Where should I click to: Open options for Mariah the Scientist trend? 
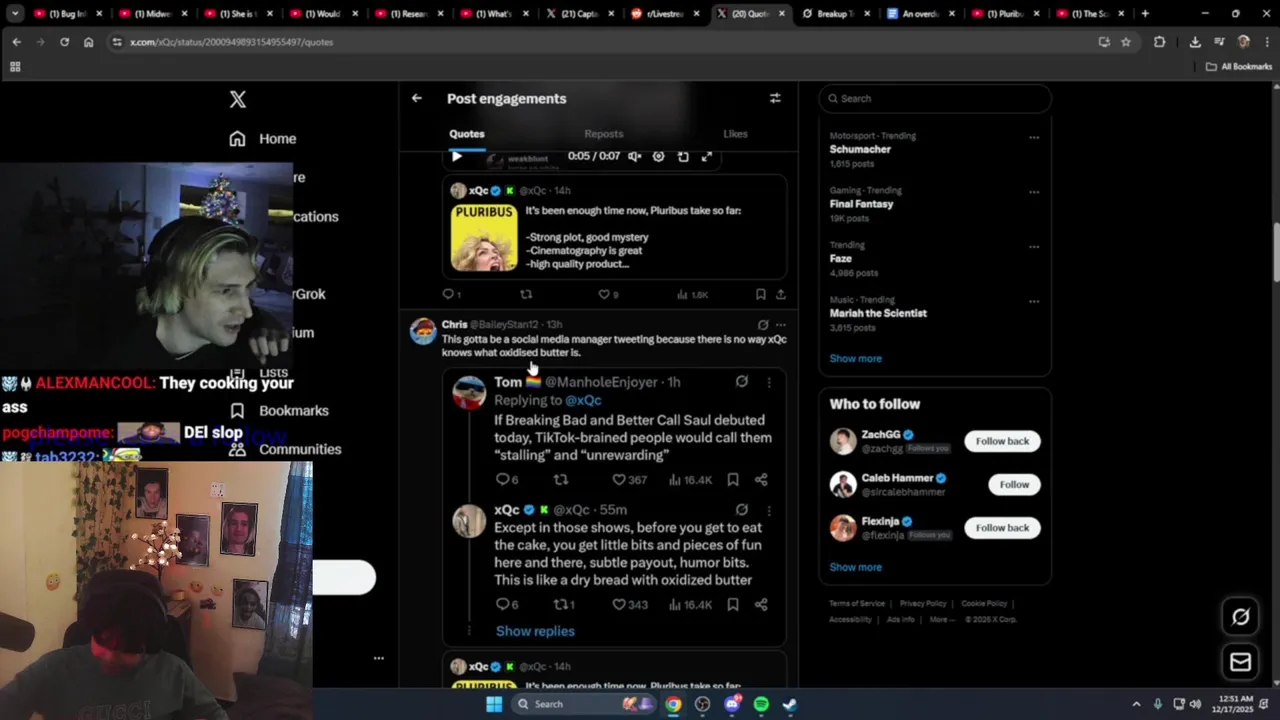1034,301
